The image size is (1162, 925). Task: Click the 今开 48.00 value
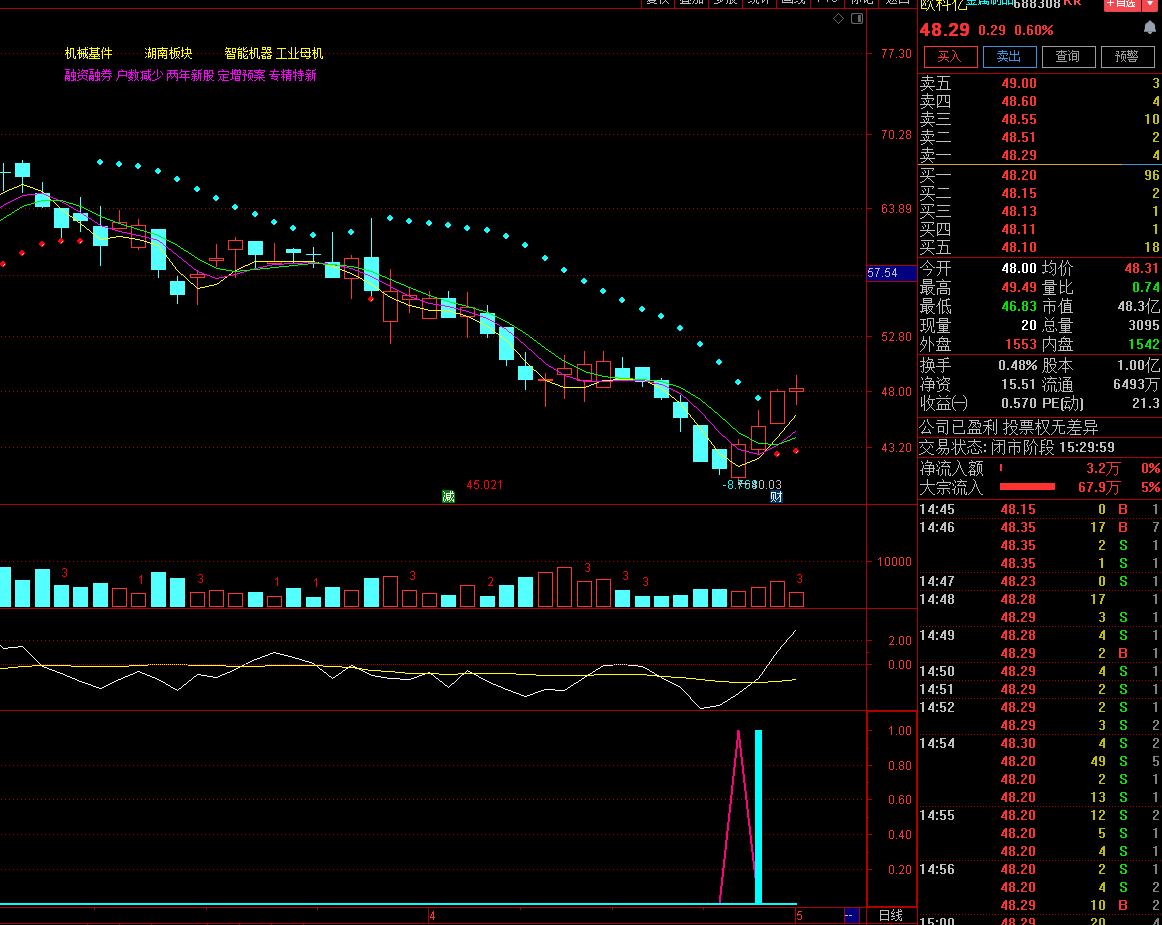(1019, 268)
